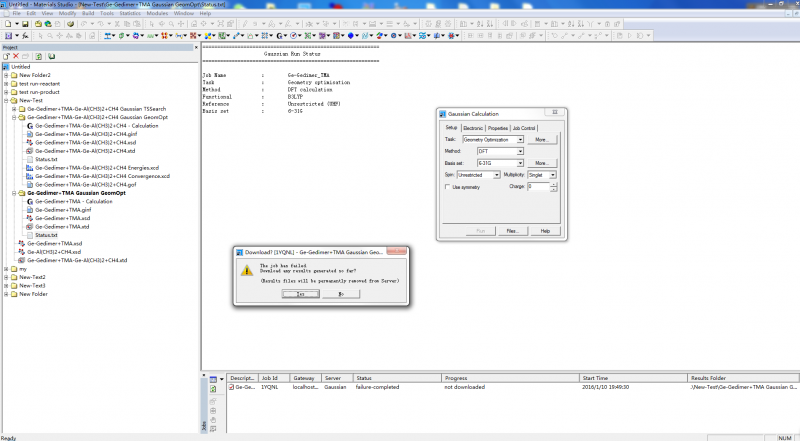Click the green refresh icon in Project toolbar
Screen dimensions: 800x441
[x=38, y=56]
